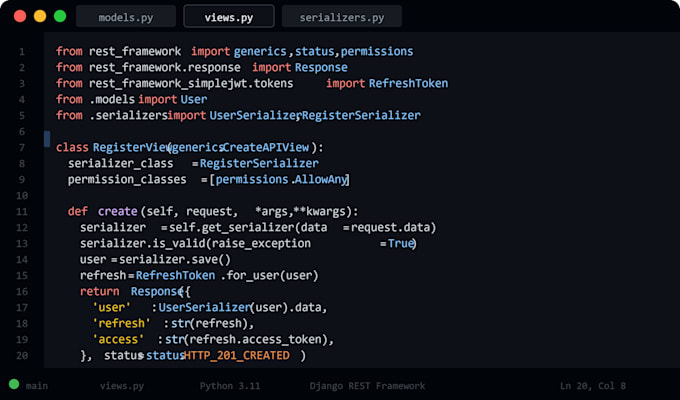Click the main branch label in status bar
The image size is (680, 400).
coord(37,386)
